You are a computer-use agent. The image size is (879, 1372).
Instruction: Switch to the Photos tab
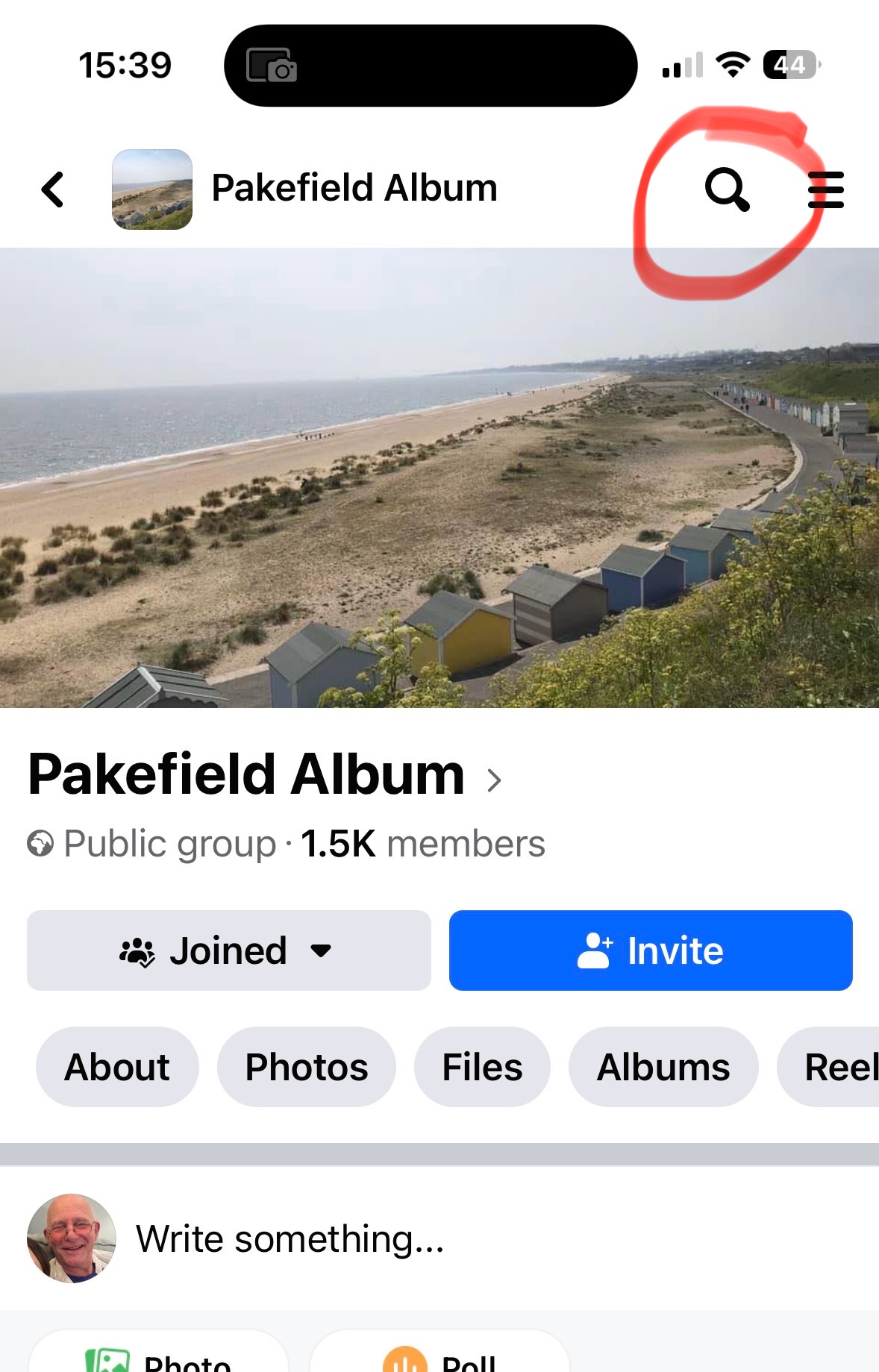[x=306, y=1067]
